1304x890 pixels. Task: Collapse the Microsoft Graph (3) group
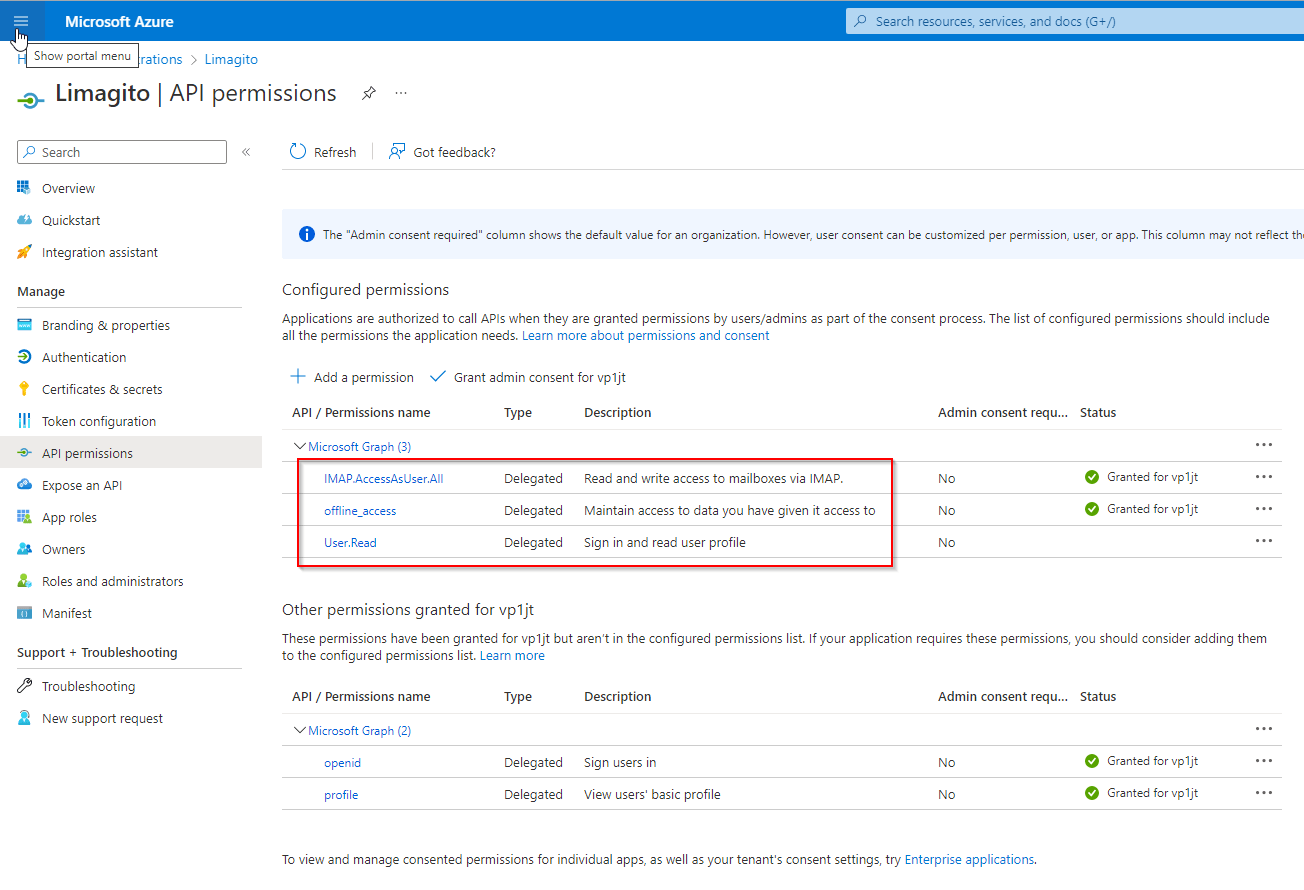(299, 446)
